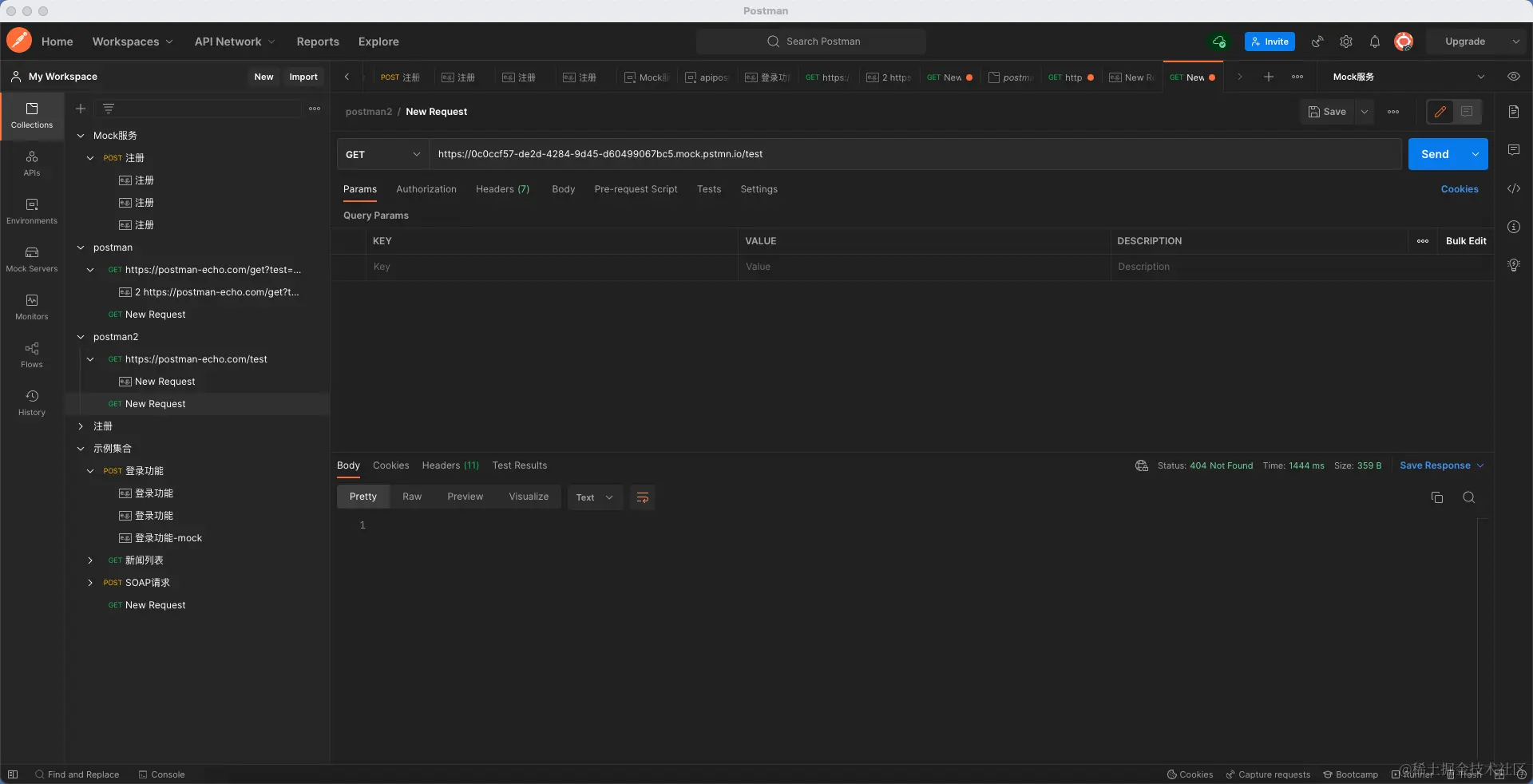Toggle line wrap in response

(x=643, y=497)
